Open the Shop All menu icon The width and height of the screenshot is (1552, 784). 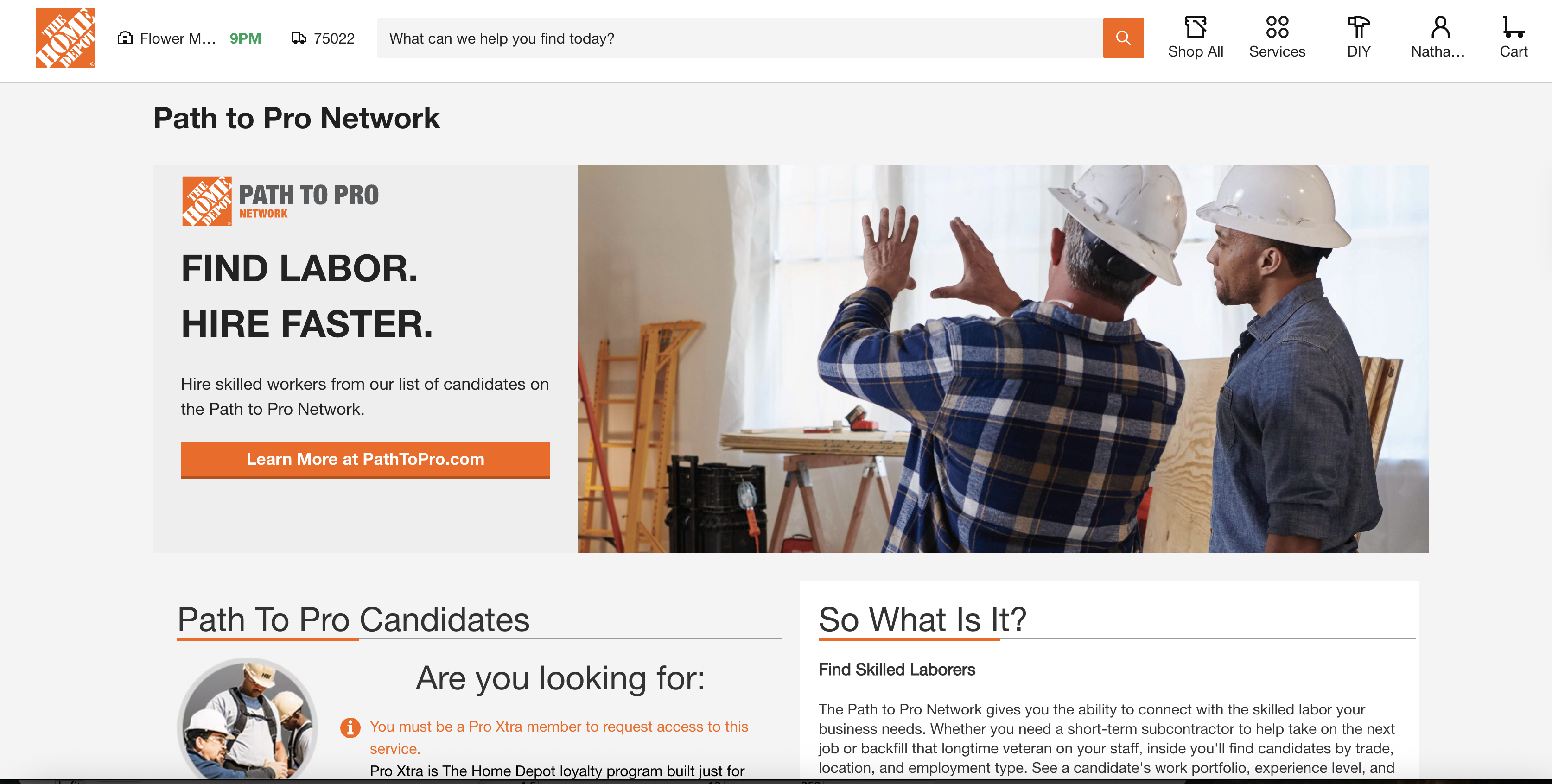[1195, 28]
